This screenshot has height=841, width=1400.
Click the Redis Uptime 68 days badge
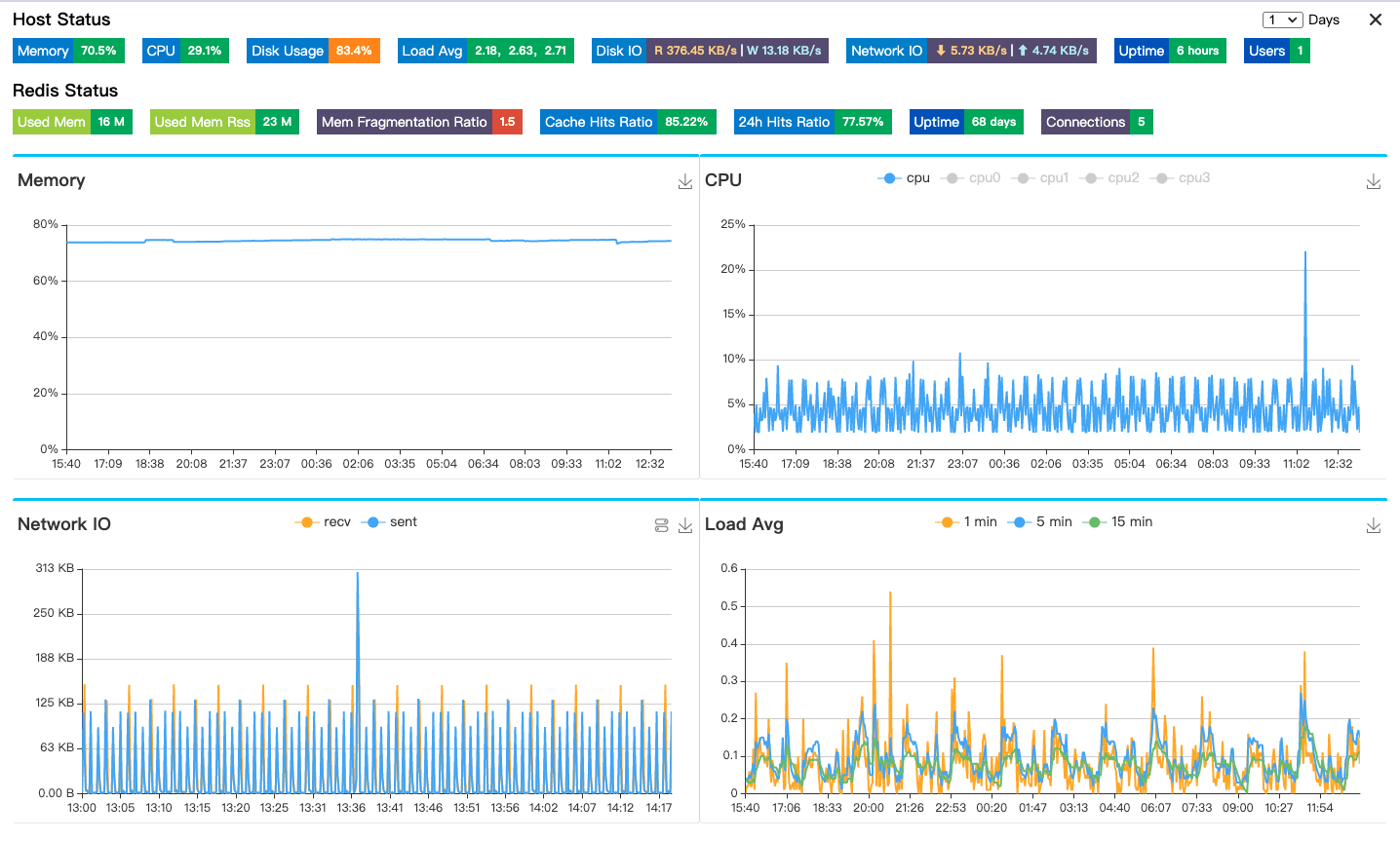[x=966, y=122]
